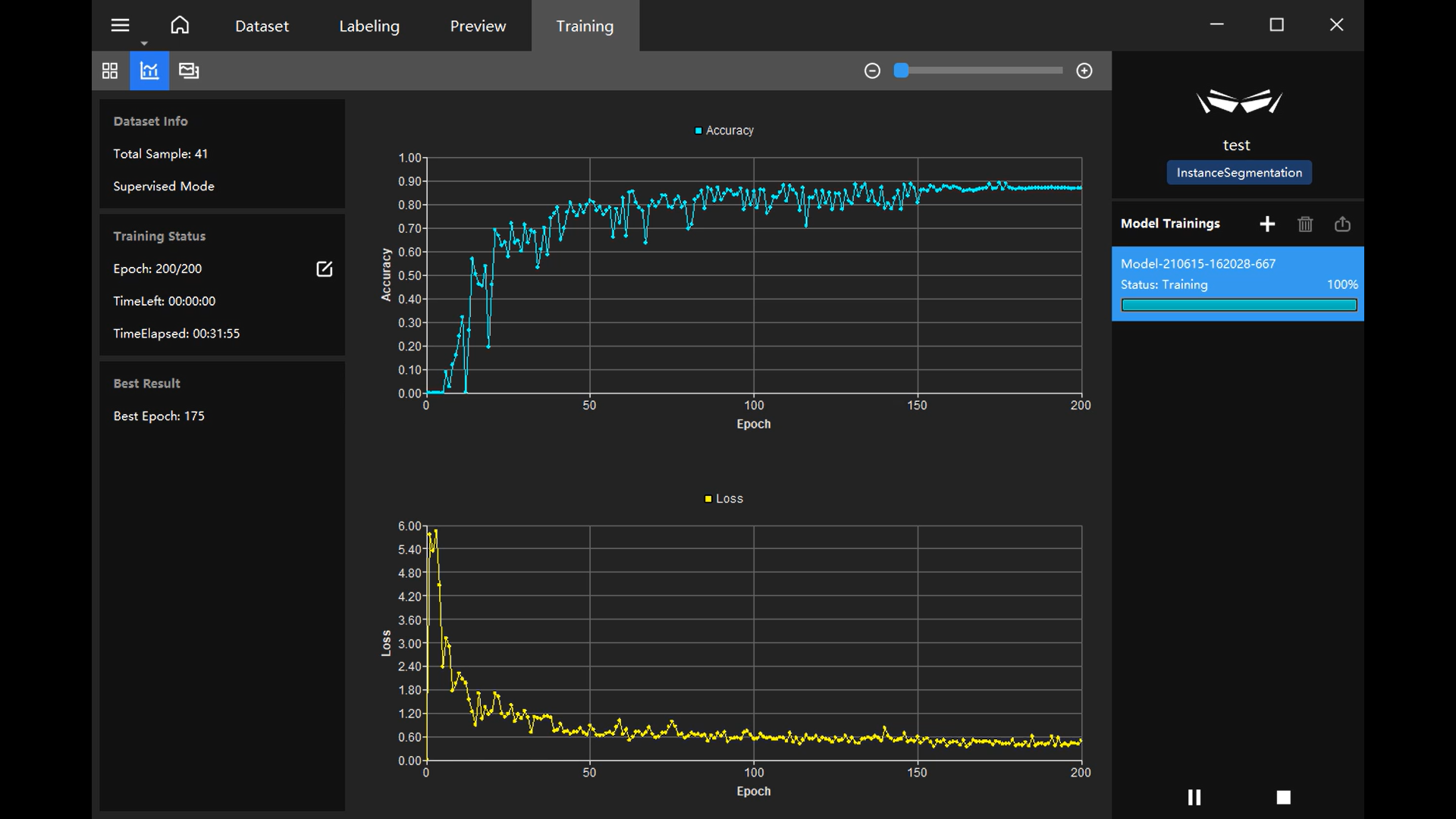Image resolution: width=1456 pixels, height=819 pixels.
Task: Add a new model training
Action: pos(1267,224)
